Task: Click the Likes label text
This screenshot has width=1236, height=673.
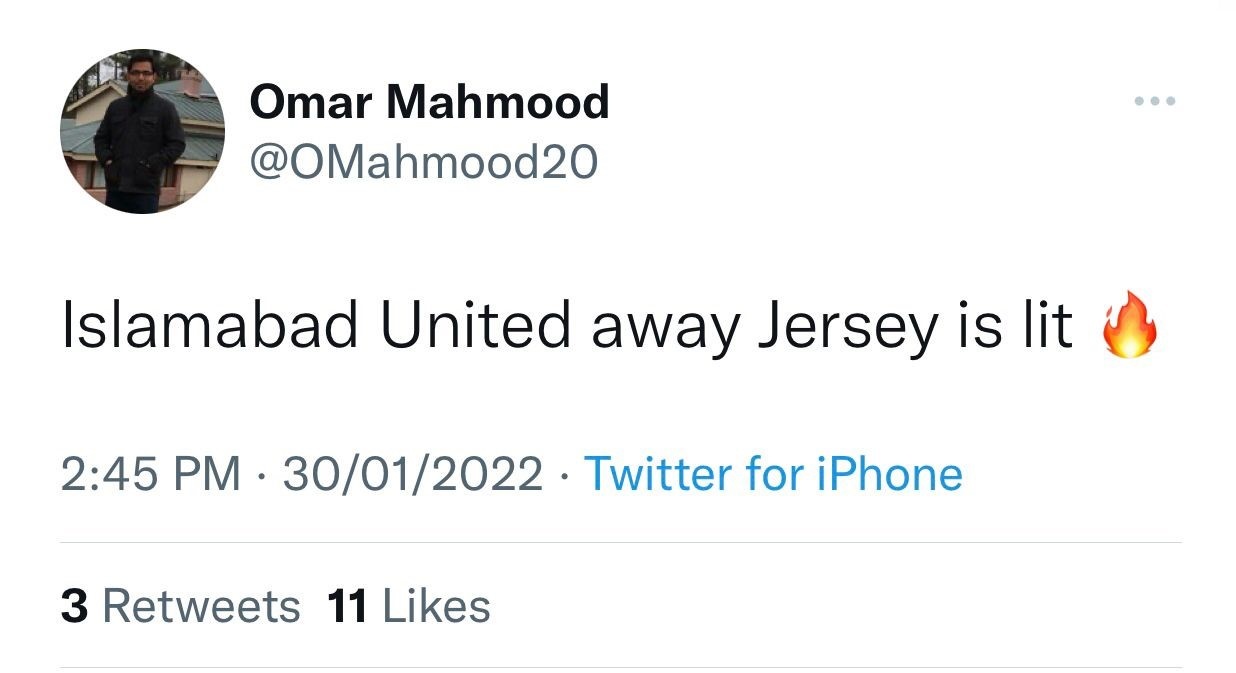Action: pyautogui.click(x=437, y=606)
